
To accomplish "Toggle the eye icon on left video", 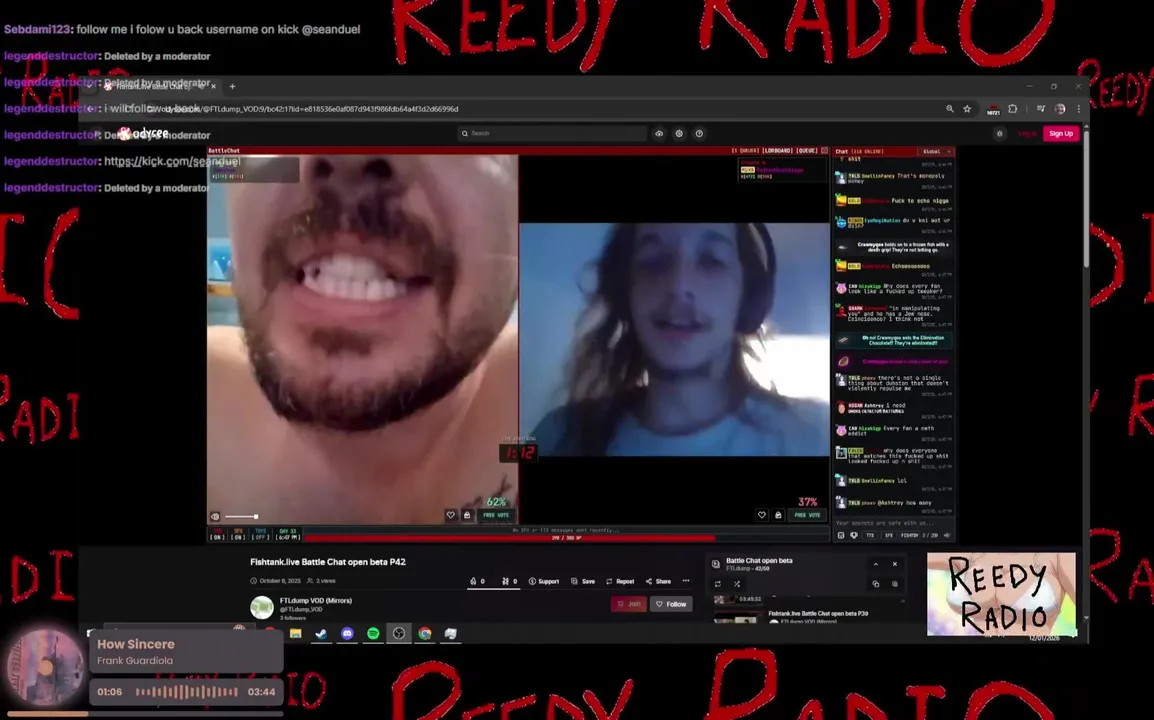I will pyautogui.click(x=215, y=517).
